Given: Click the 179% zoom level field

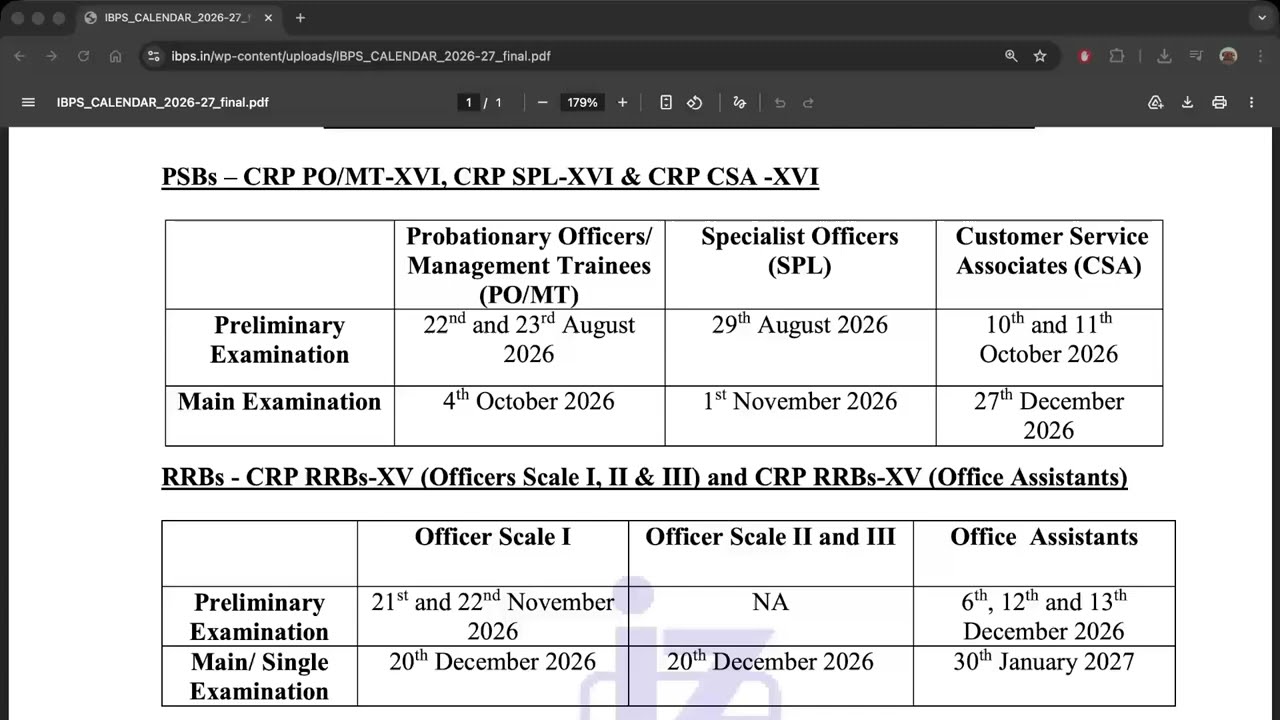Looking at the screenshot, I should coord(582,102).
